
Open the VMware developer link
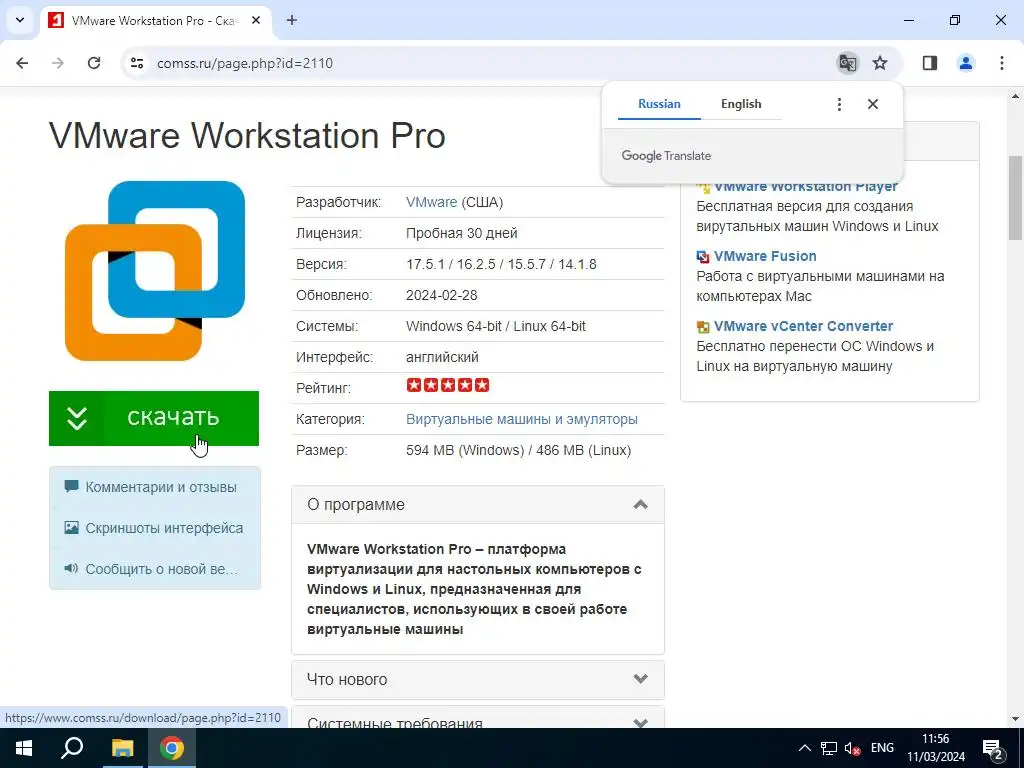pyautogui.click(x=431, y=202)
